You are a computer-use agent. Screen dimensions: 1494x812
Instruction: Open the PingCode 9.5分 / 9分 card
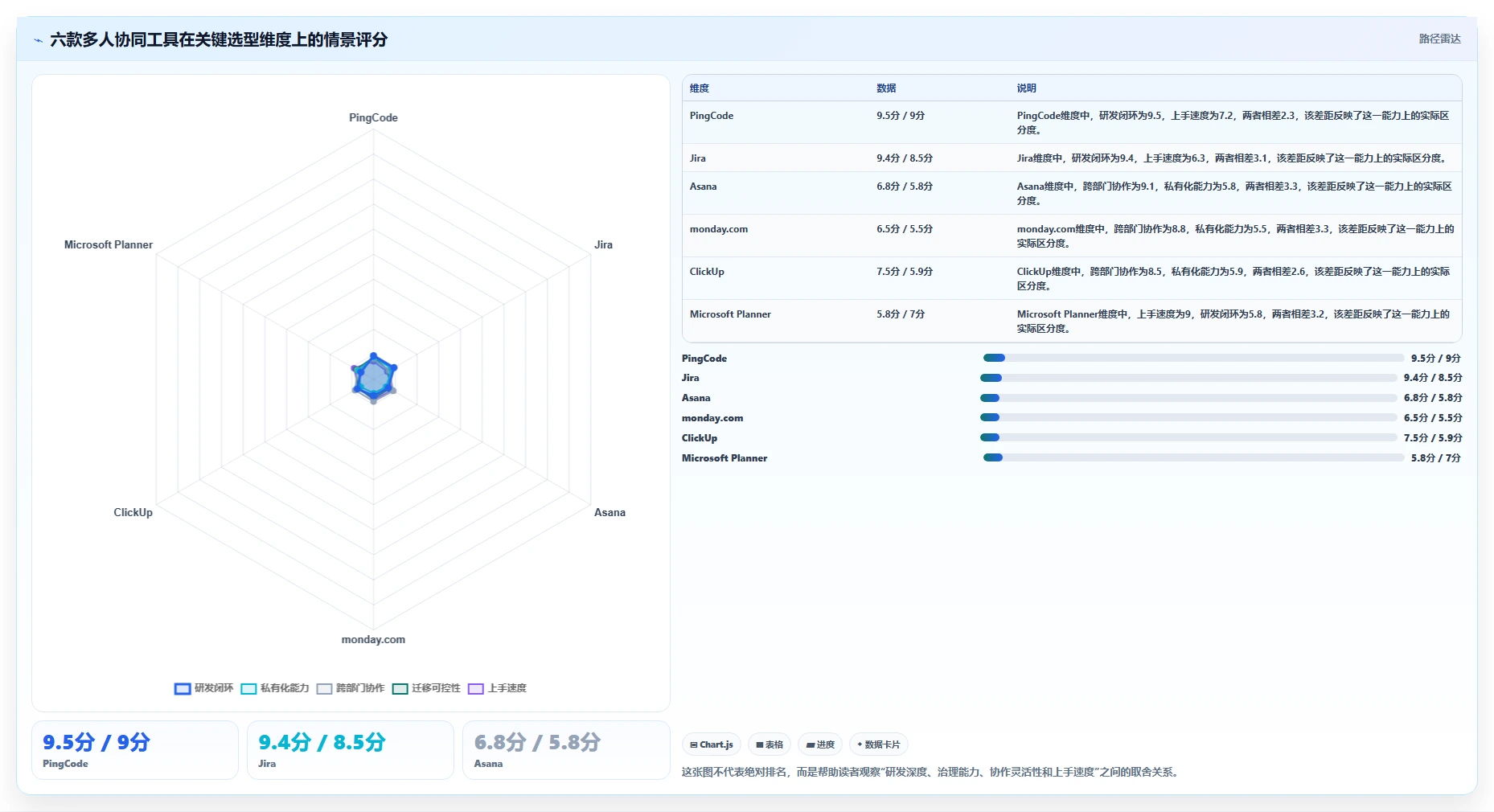coord(135,750)
